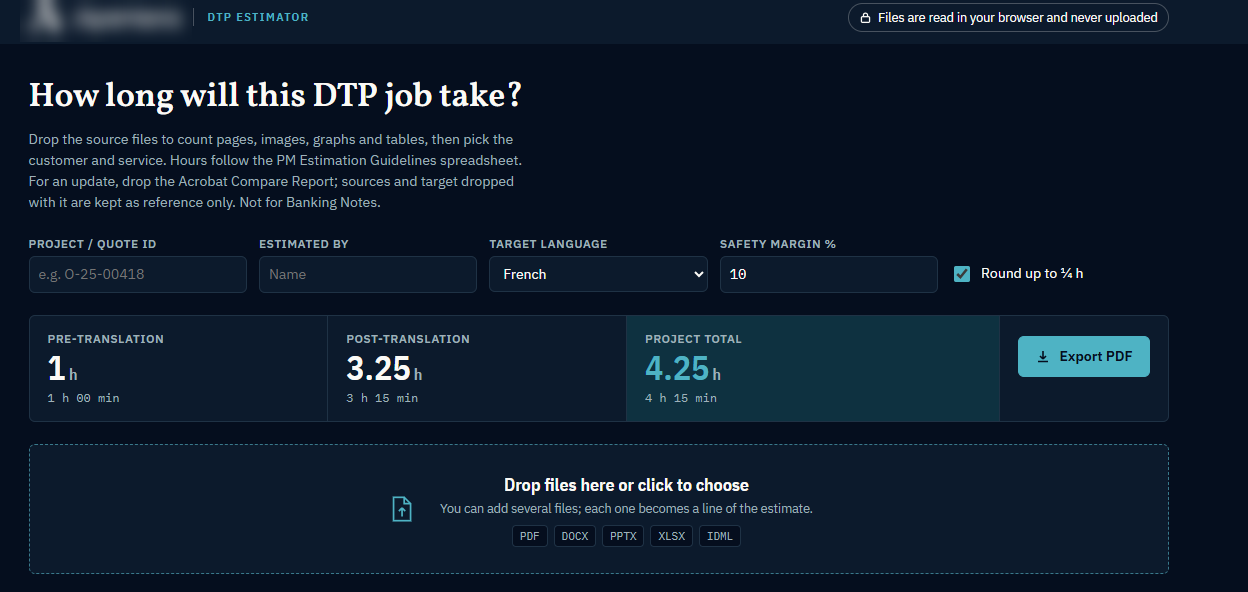Click the '3 h 15 min' text
Image resolution: width=1248 pixels, height=592 pixels.
point(382,398)
